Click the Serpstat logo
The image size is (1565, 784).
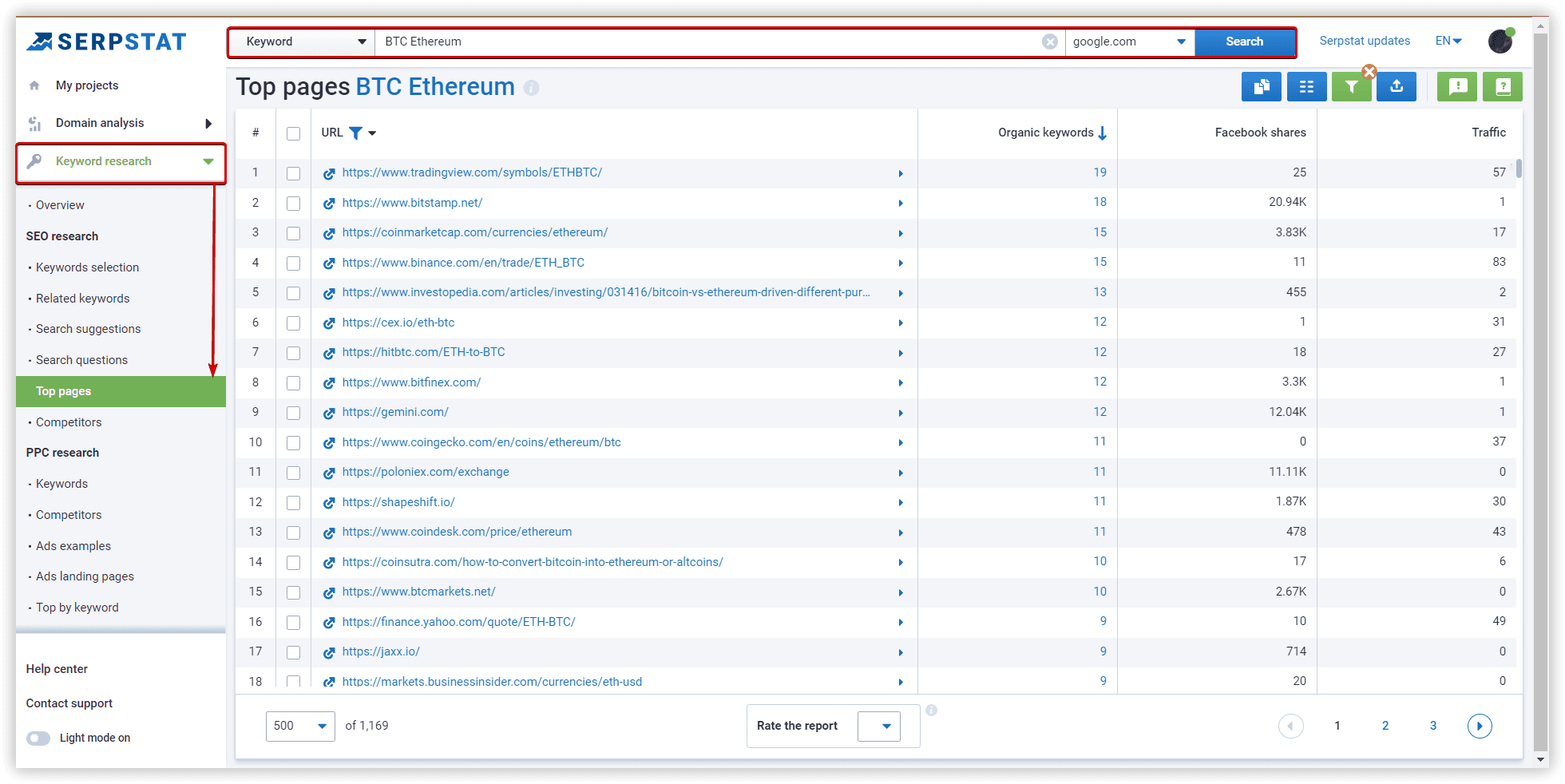[x=106, y=42]
